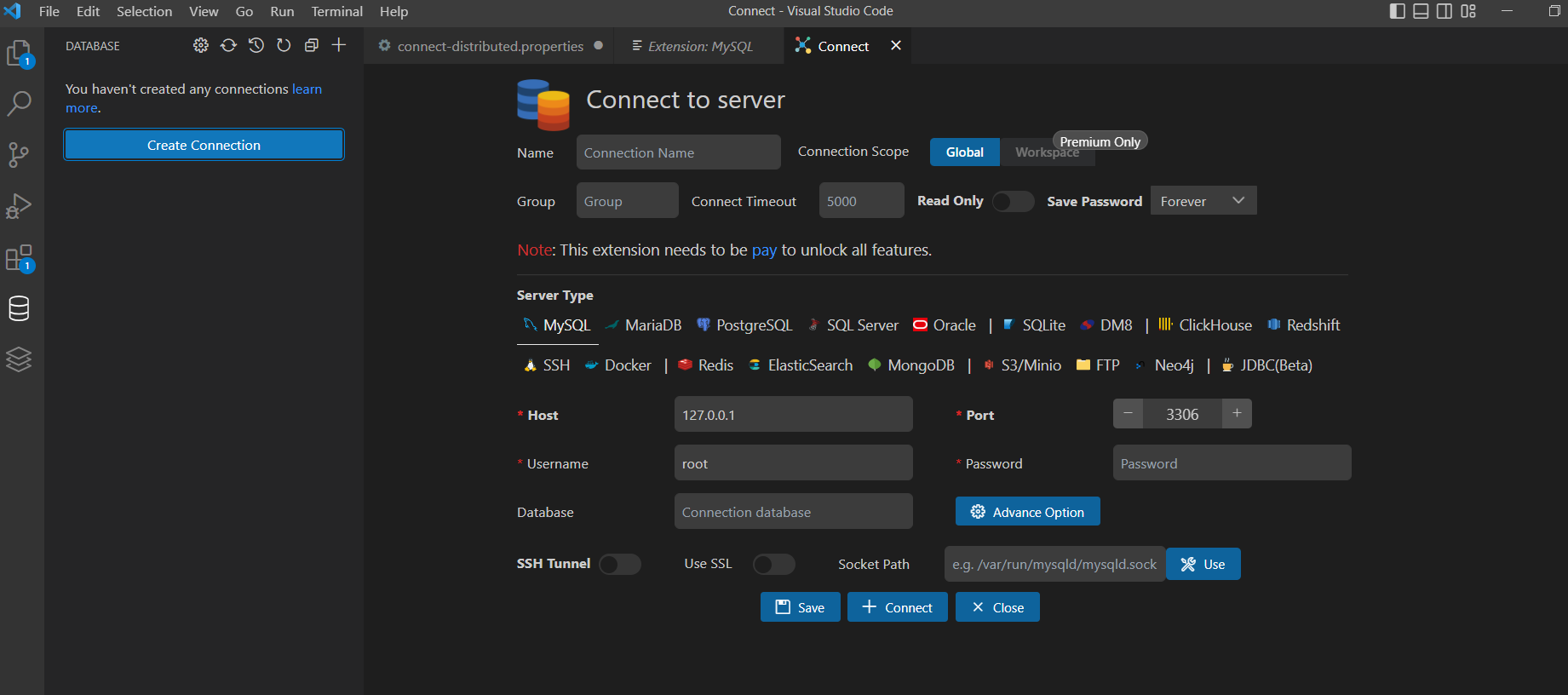The image size is (1568, 695).
Task: Select SQL Server server type
Action: click(853, 325)
